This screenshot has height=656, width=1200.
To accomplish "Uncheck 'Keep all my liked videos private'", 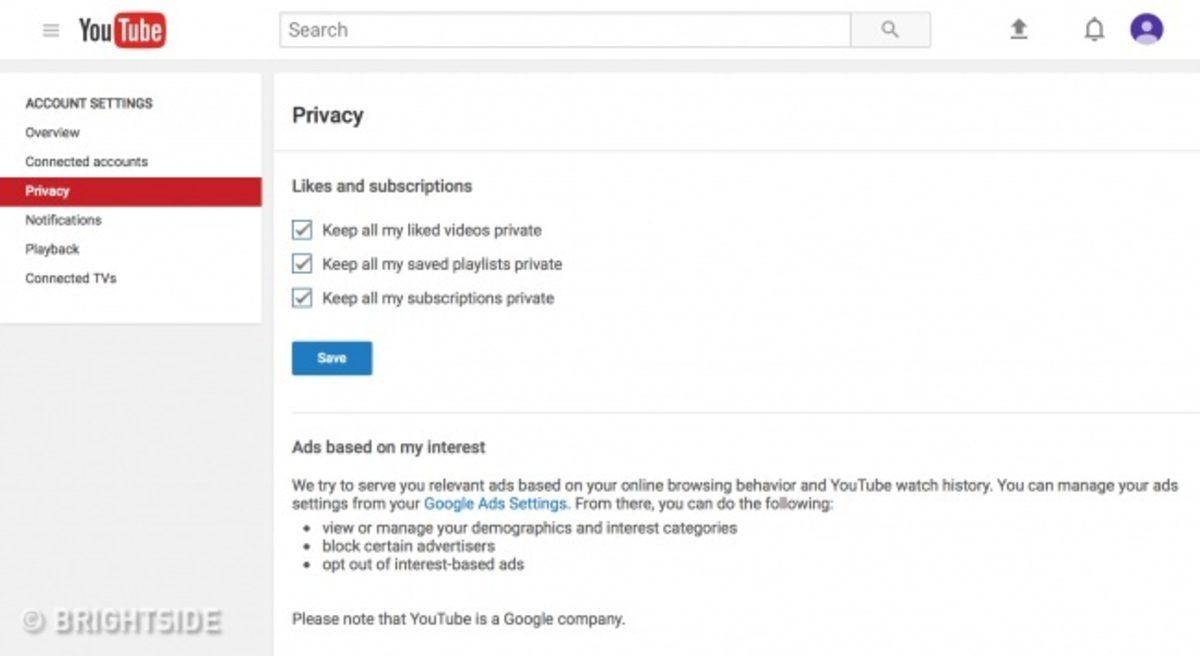I will [x=301, y=230].
